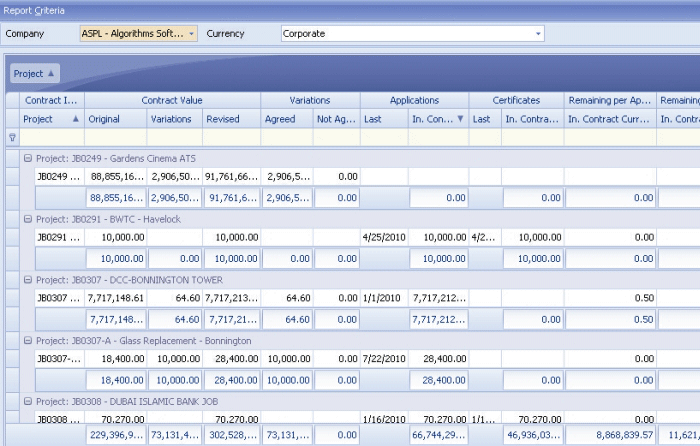Click the Last column header under Applications
This screenshot has height=446, width=700.
(x=384, y=119)
